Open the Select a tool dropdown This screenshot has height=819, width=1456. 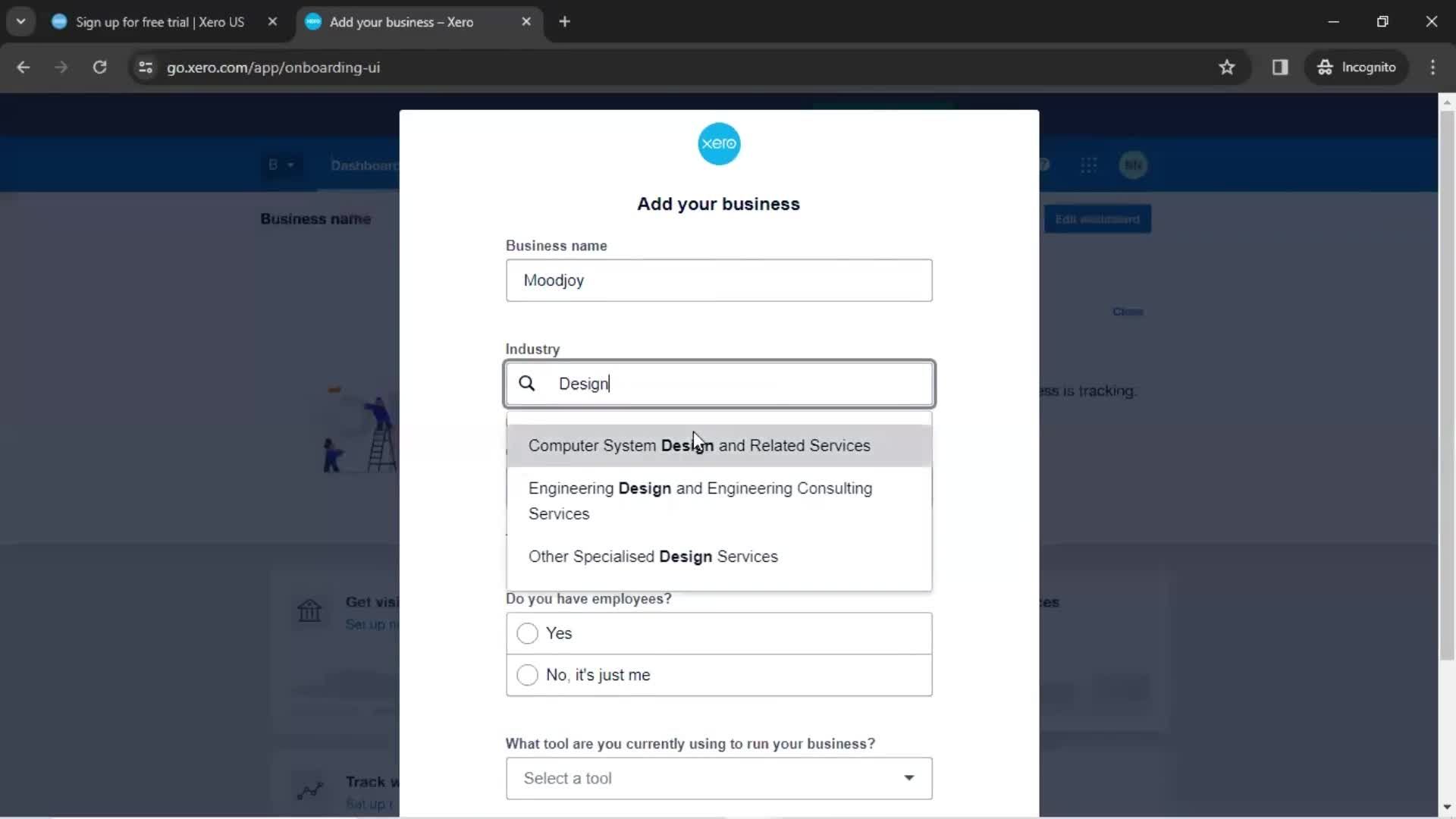pyautogui.click(x=718, y=778)
